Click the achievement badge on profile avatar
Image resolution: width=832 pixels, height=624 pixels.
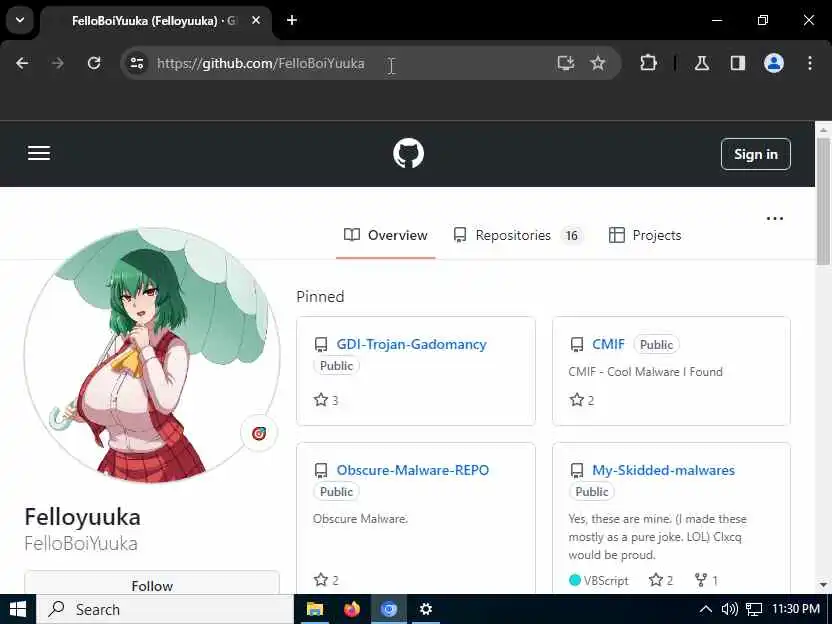[258, 434]
